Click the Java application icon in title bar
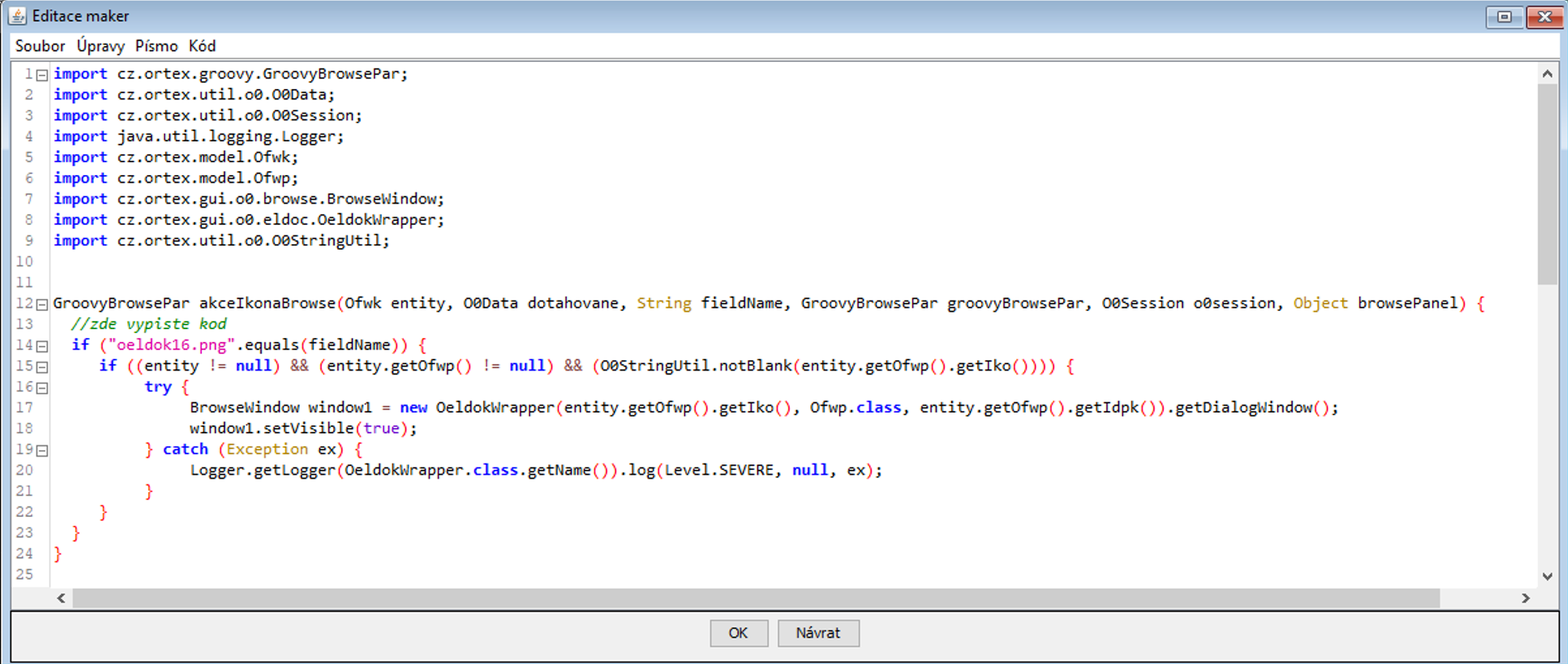 pos(17,16)
